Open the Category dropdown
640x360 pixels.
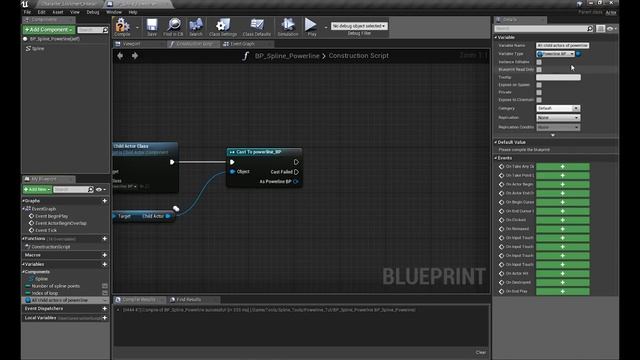click(558, 108)
